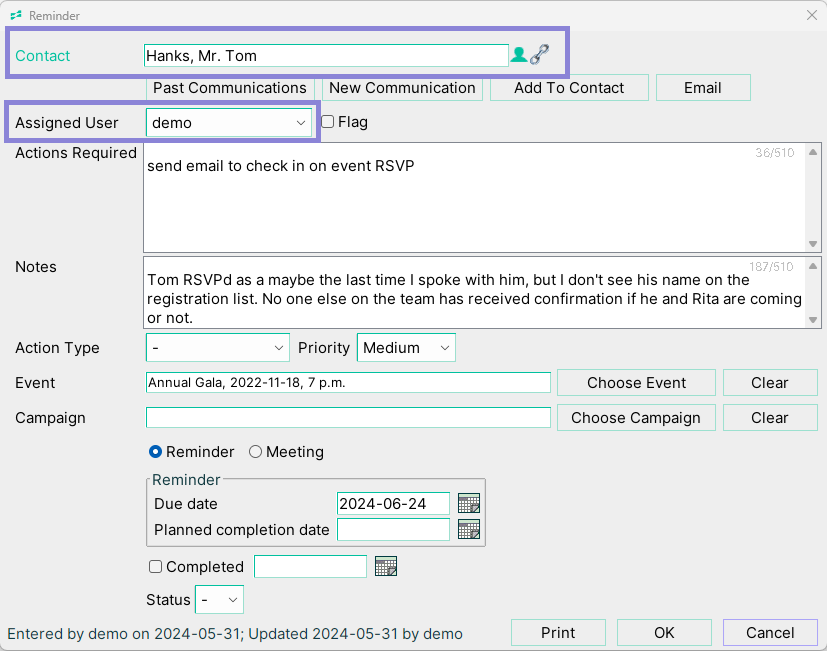Open the Due date calendar picker
The image size is (827, 651).
(469, 503)
